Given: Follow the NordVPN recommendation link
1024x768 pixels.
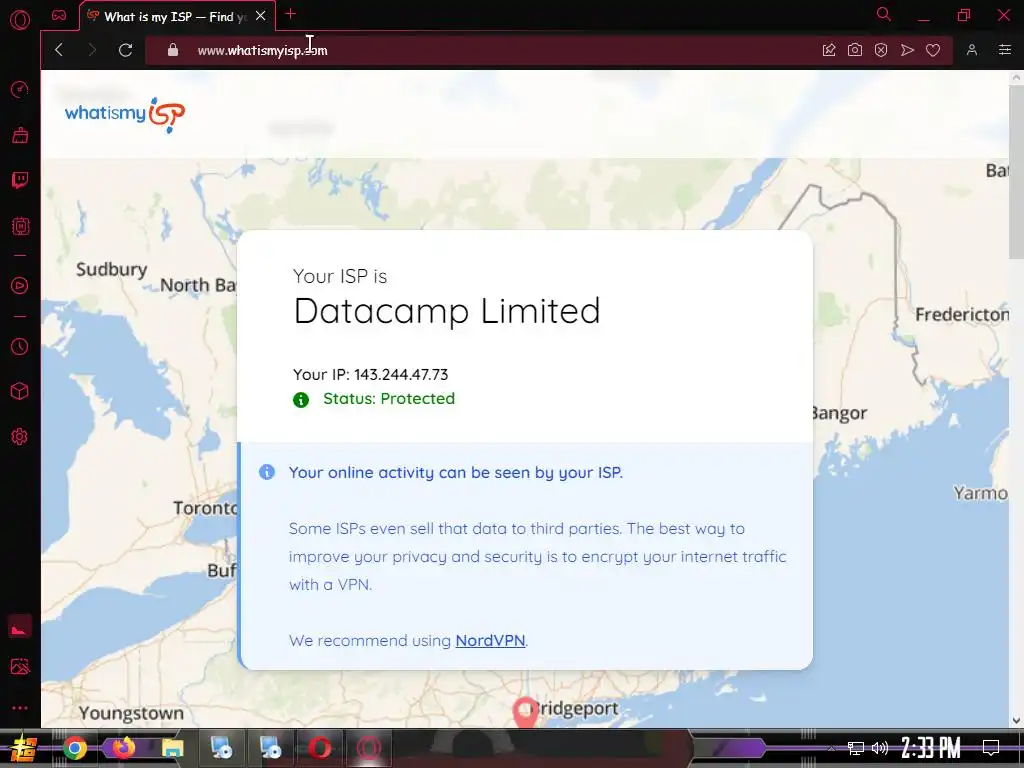Looking at the screenshot, I should pyautogui.click(x=490, y=641).
